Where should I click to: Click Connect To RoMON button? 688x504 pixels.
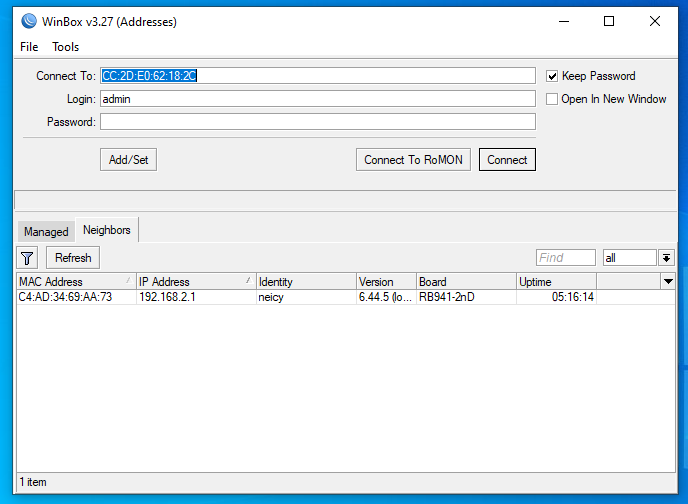413,160
